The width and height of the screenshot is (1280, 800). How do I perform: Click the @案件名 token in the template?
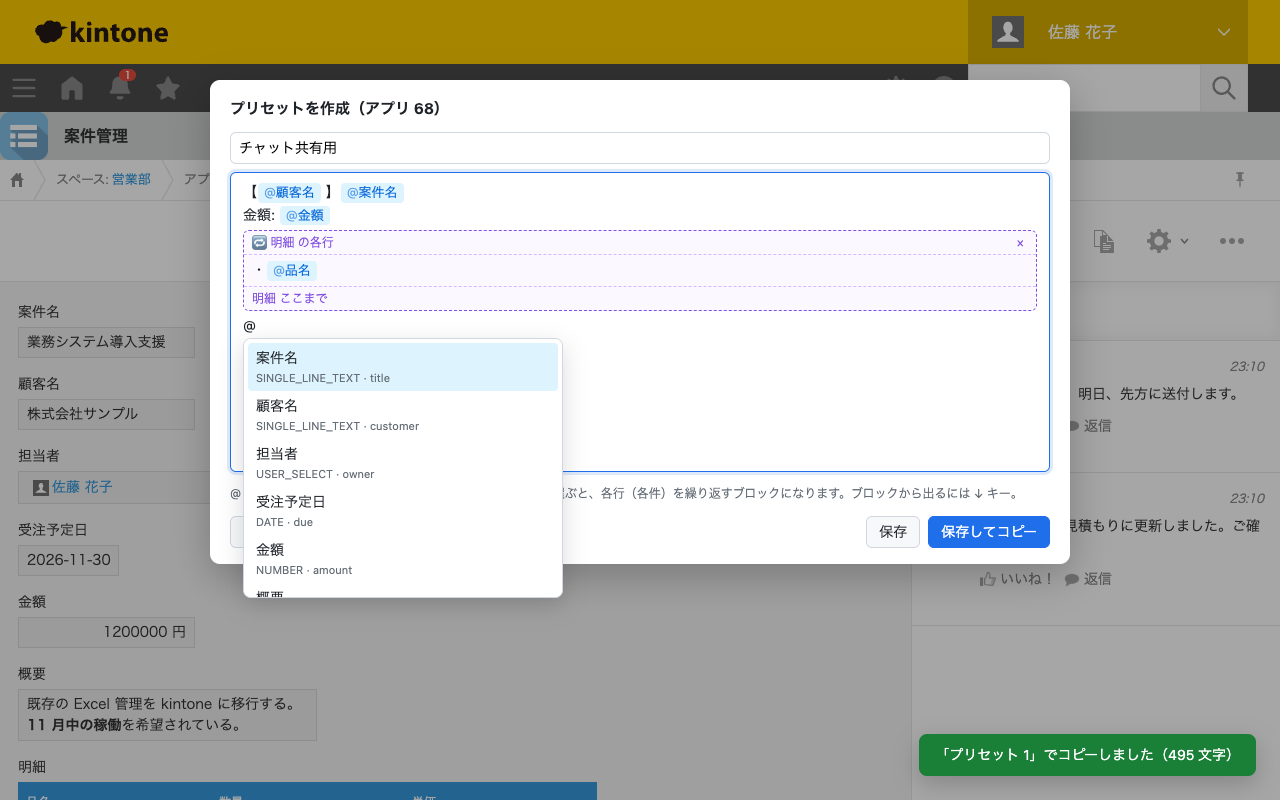pos(372,192)
